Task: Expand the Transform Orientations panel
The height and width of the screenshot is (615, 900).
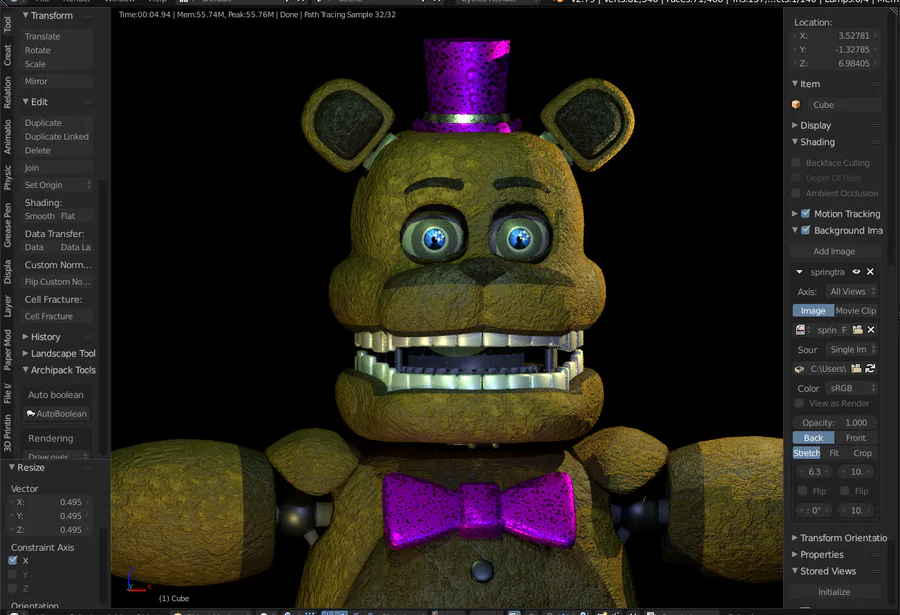Action: pos(794,537)
